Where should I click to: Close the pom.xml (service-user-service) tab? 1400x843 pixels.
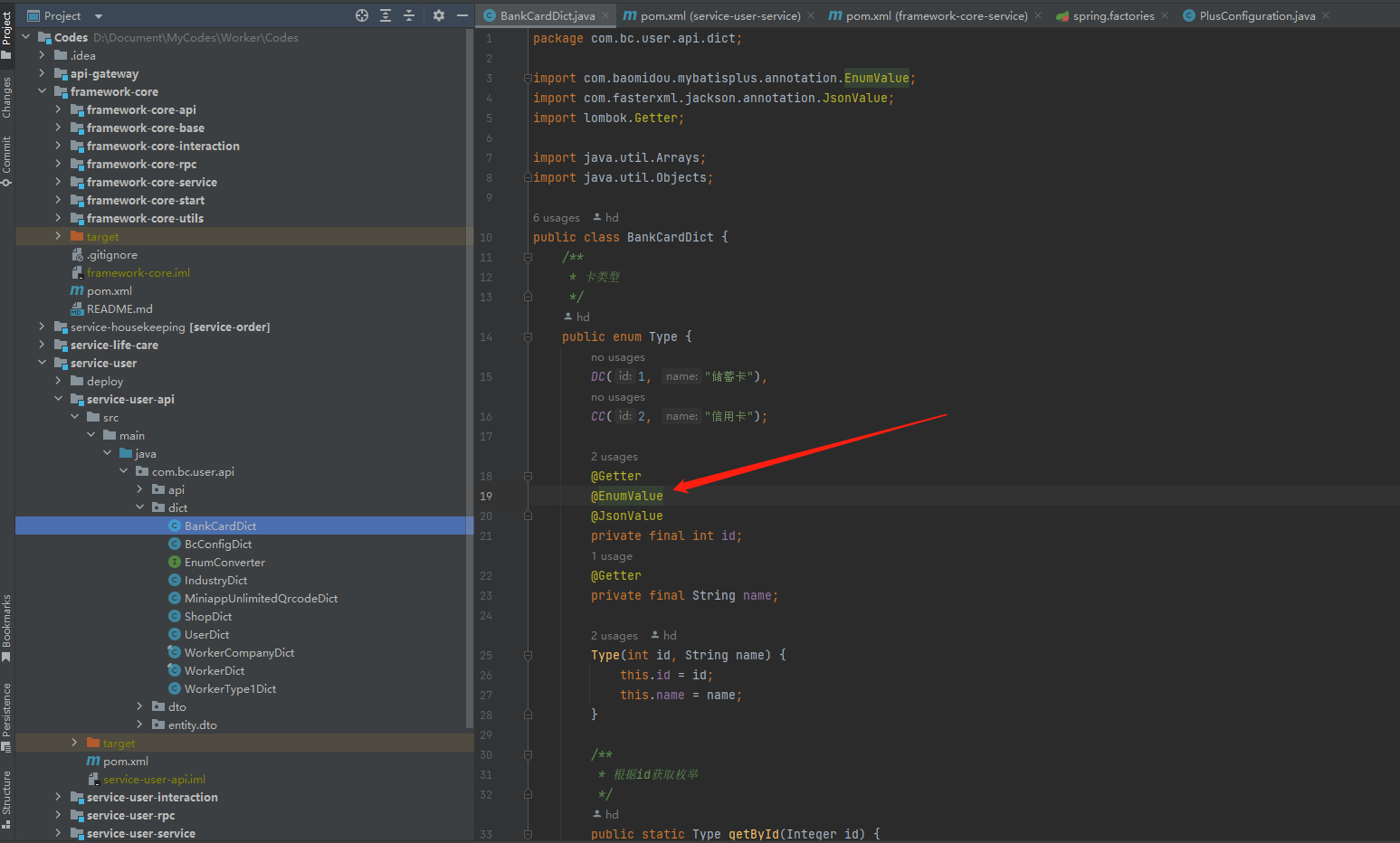[812, 15]
